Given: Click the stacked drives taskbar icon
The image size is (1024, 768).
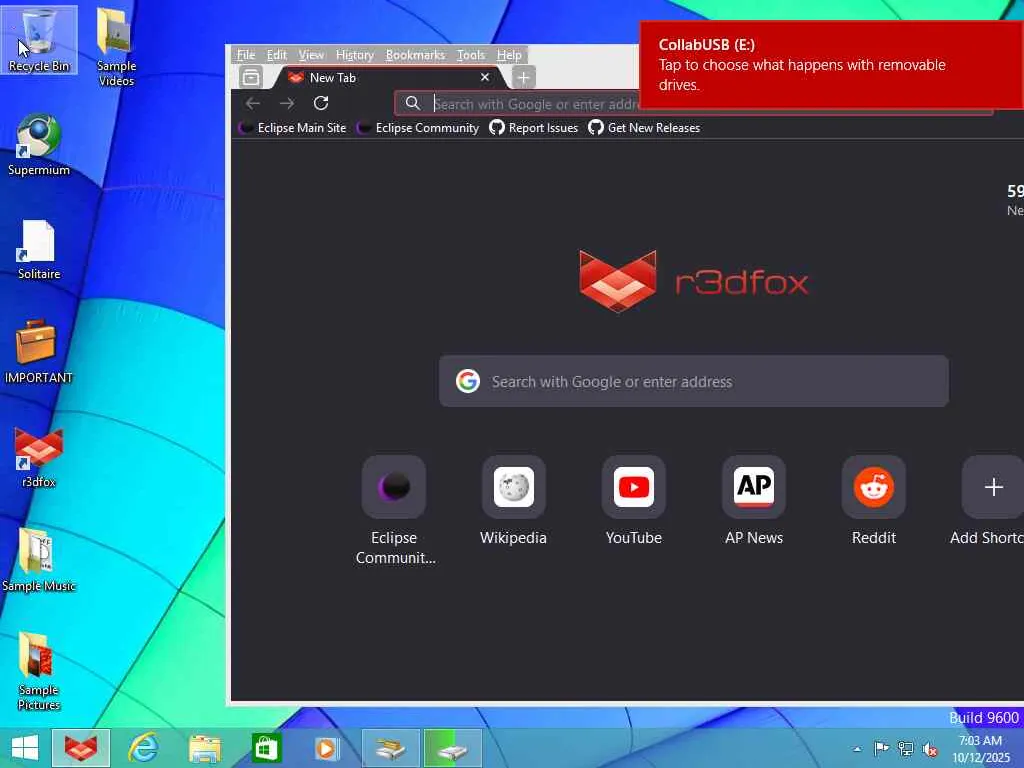Looking at the screenshot, I should (391, 748).
